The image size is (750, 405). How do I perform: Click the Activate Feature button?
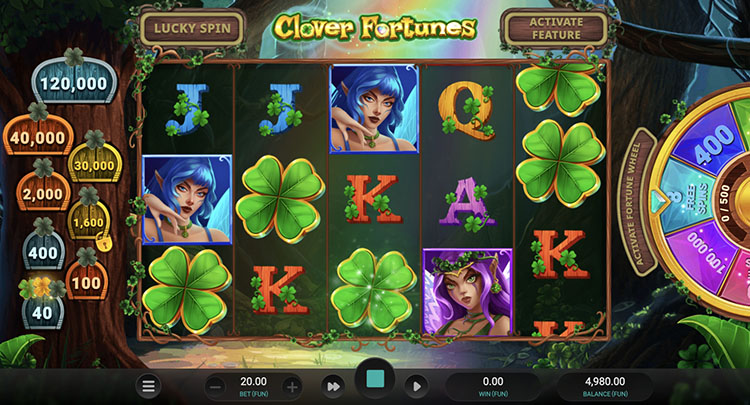click(x=556, y=28)
